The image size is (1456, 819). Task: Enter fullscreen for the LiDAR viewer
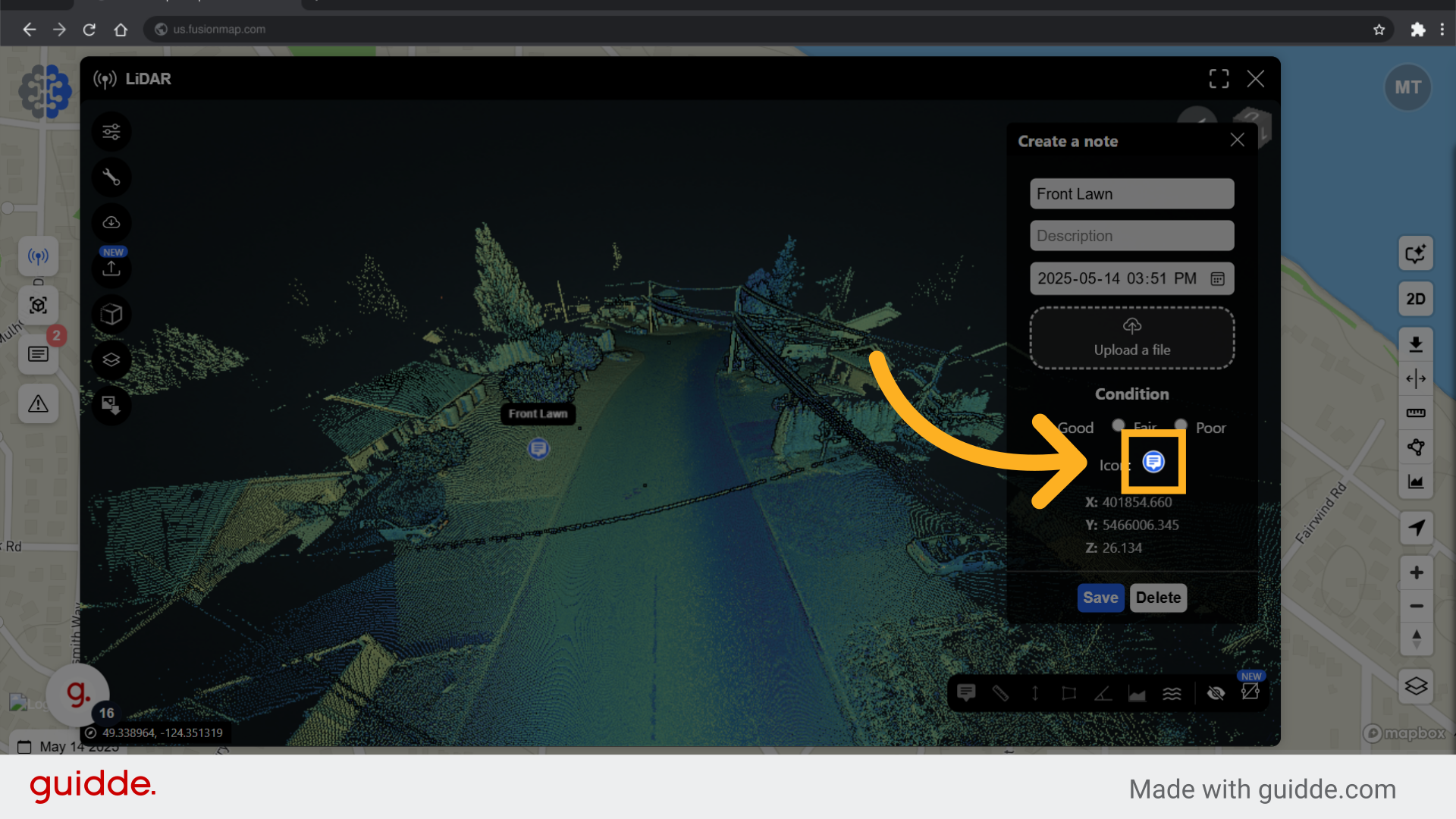click(x=1219, y=79)
